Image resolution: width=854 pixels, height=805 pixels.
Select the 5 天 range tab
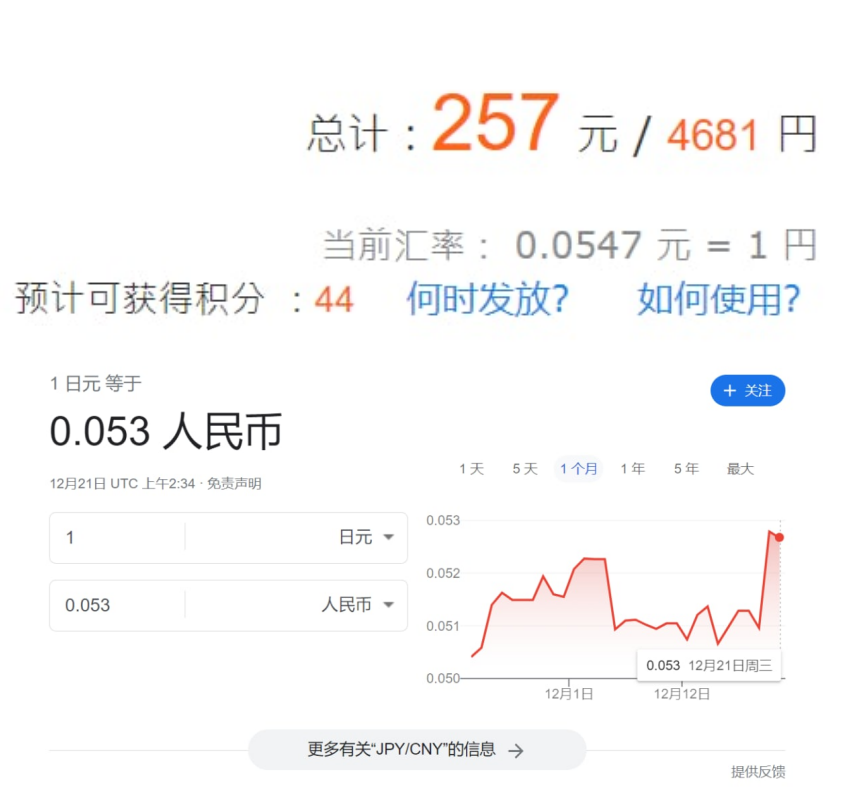pos(525,468)
